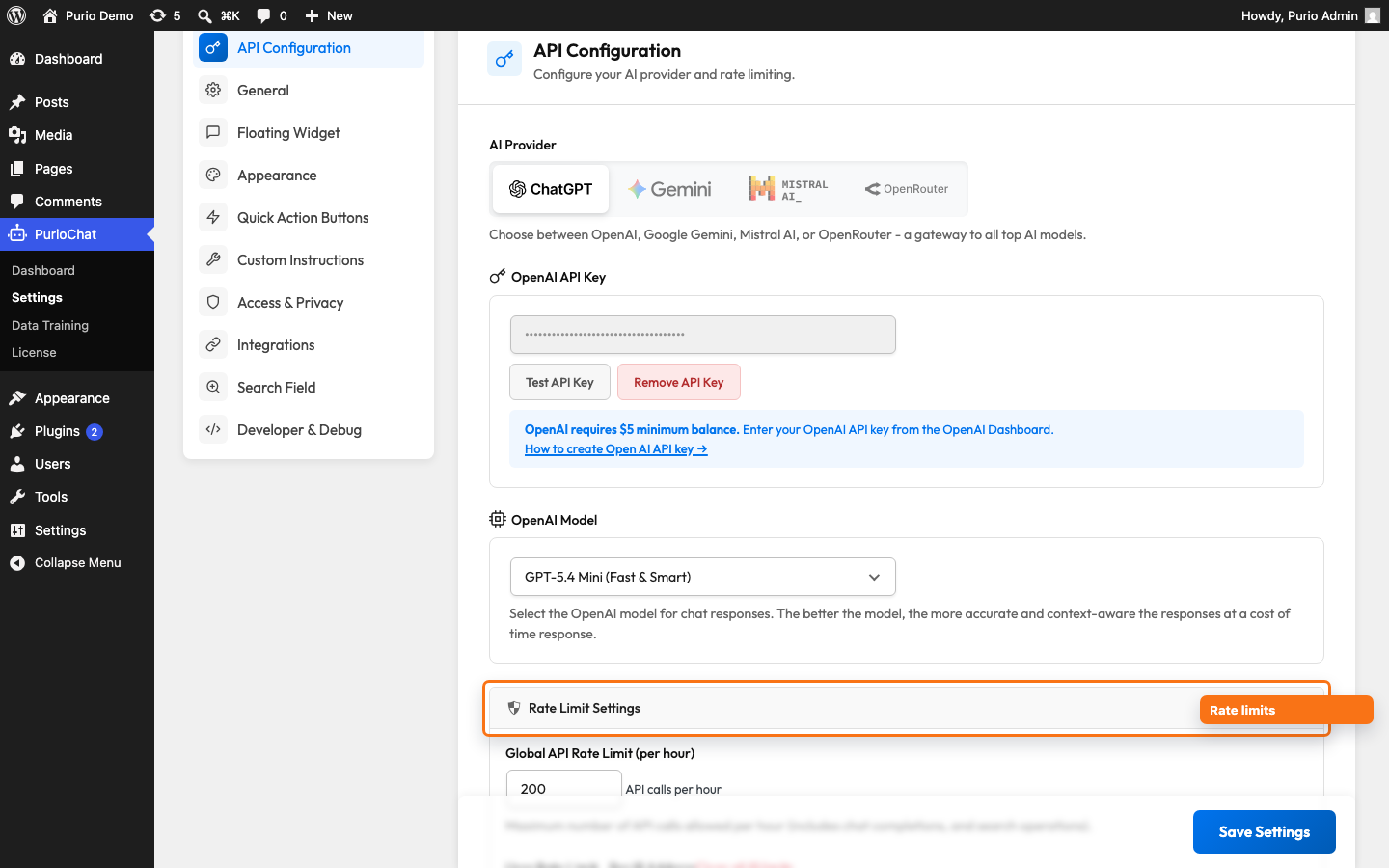Click the updates icon showing 5
This screenshot has height=868, width=1389.
tap(157, 15)
